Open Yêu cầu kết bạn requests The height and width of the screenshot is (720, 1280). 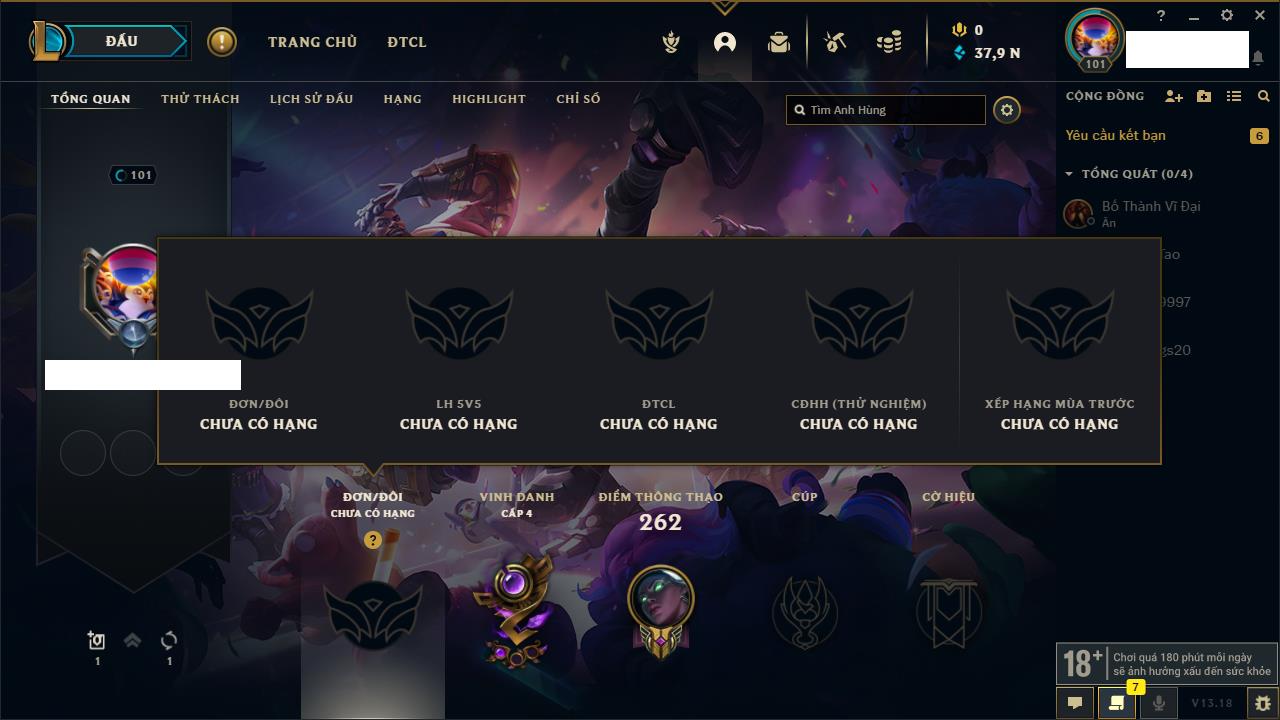(x=1116, y=135)
